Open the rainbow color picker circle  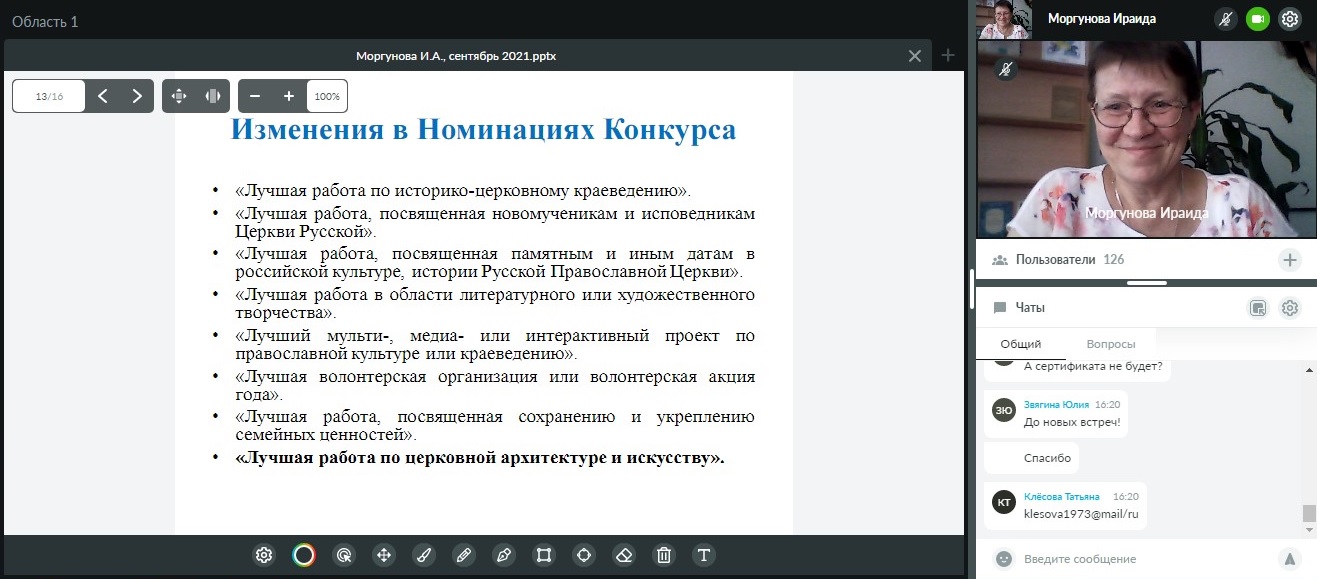pos(304,555)
